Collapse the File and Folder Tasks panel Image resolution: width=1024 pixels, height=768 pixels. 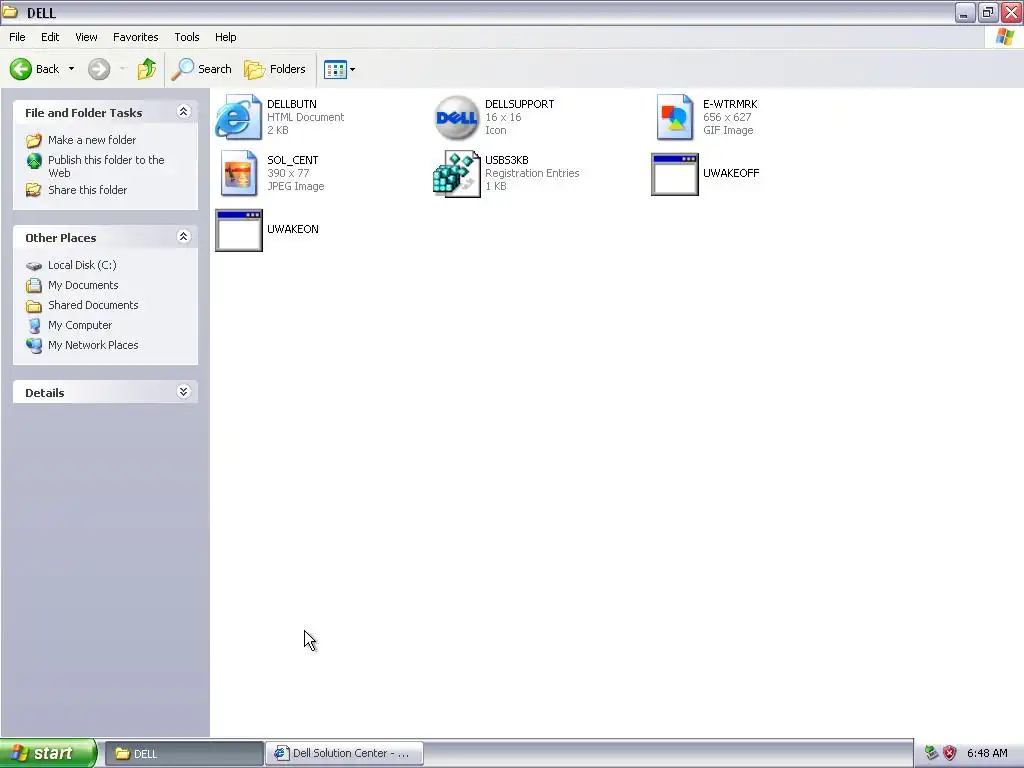(x=184, y=112)
